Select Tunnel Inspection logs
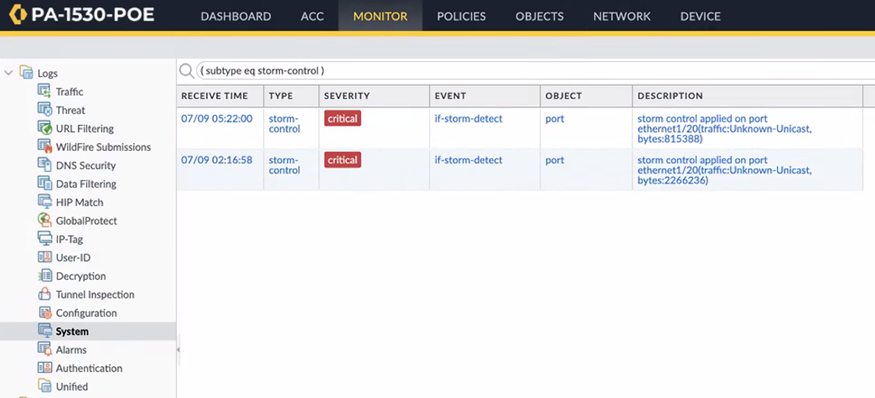The height and width of the screenshot is (398, 875). tap(95, 294)
